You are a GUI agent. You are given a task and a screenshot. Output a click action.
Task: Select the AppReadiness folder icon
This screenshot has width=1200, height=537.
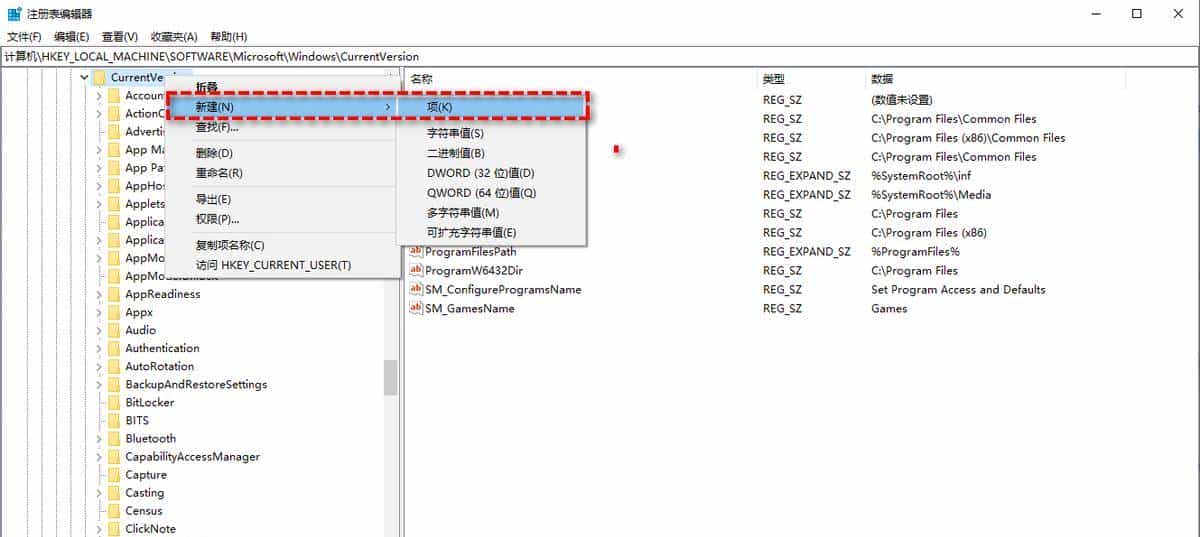114,294
